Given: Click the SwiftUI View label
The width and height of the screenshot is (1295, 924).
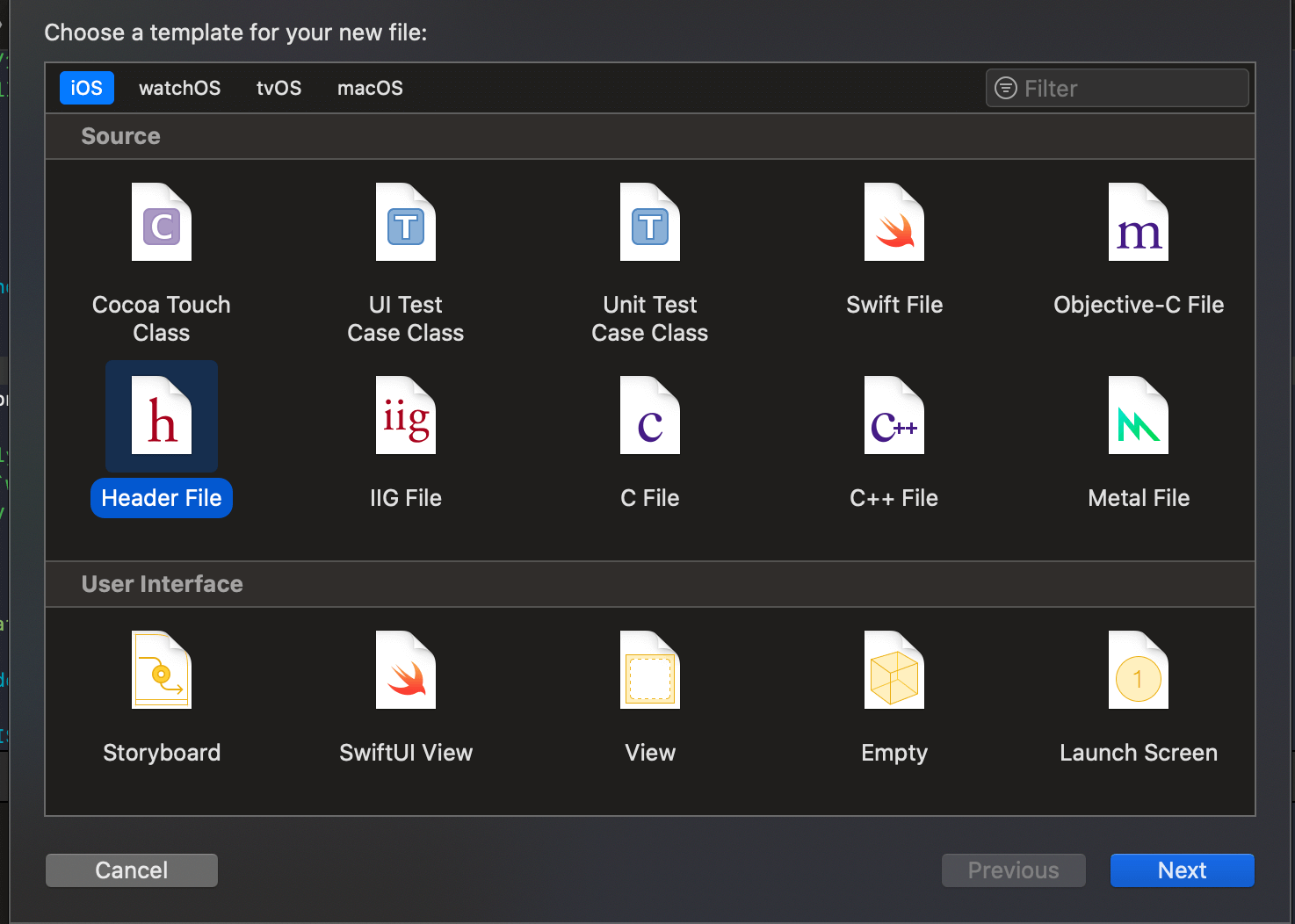Looking at the screenshot, I should pyautogui.click(x=406, y=753).
